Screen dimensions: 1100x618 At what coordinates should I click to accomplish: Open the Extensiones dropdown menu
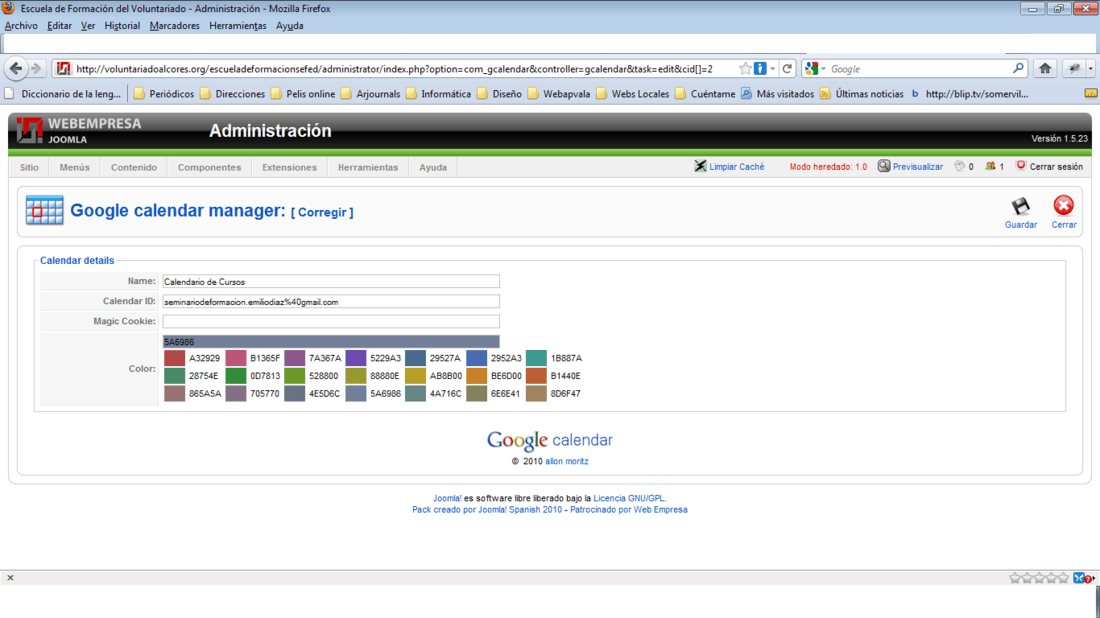[289, 167]
